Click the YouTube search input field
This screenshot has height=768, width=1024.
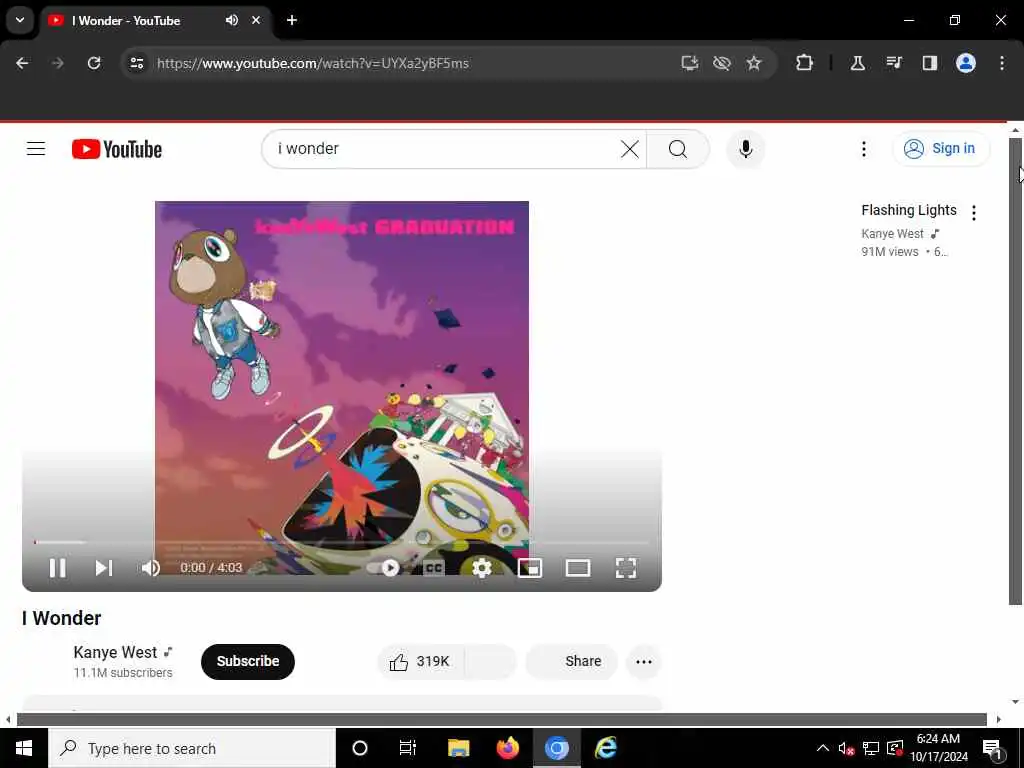(x=444, y=149)
